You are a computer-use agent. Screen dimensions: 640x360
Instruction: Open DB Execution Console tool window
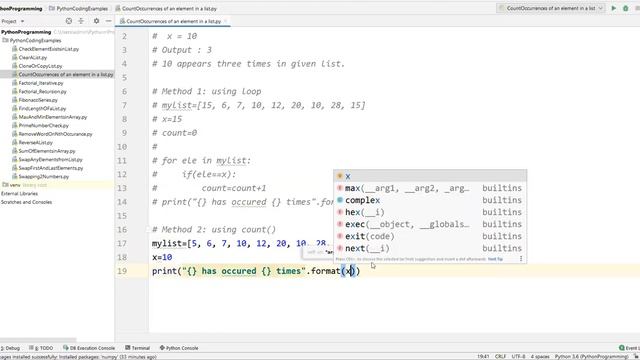[x=89, y=348]
